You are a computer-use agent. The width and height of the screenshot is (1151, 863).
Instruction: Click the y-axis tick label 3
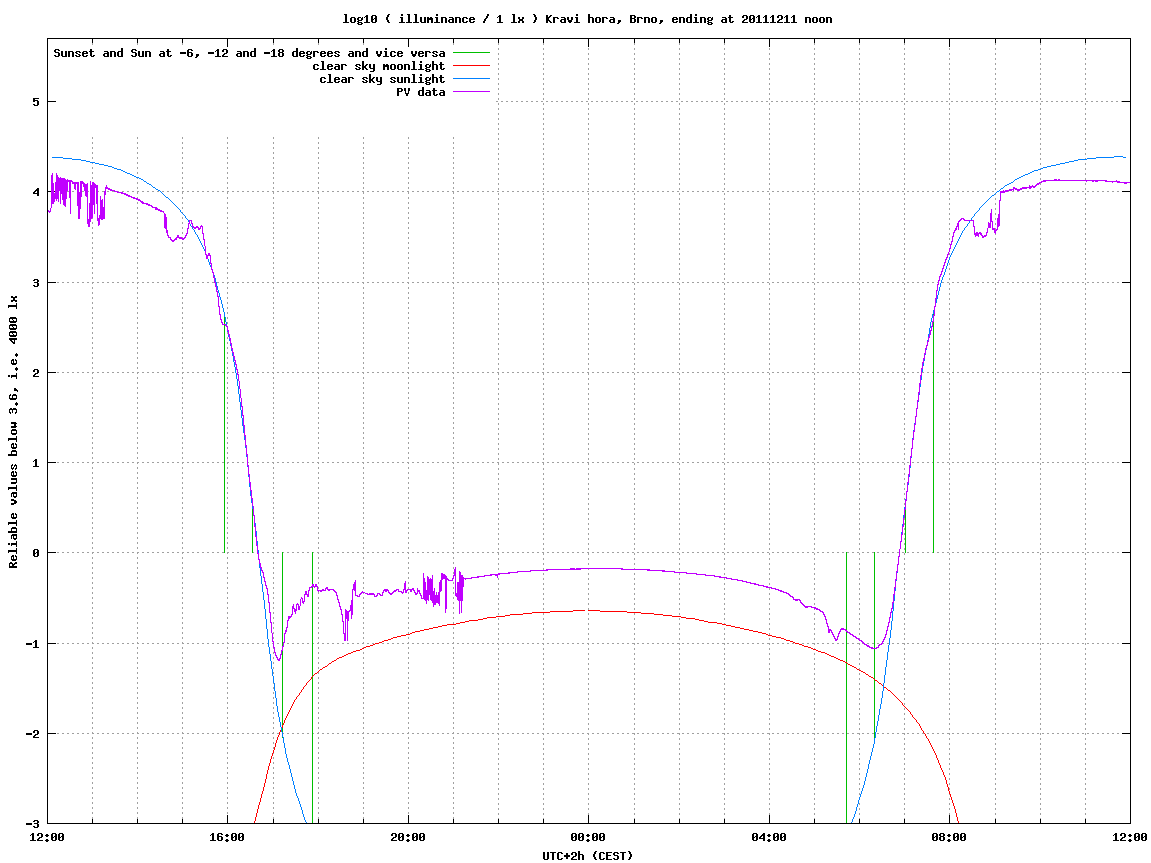pos(35,283)
